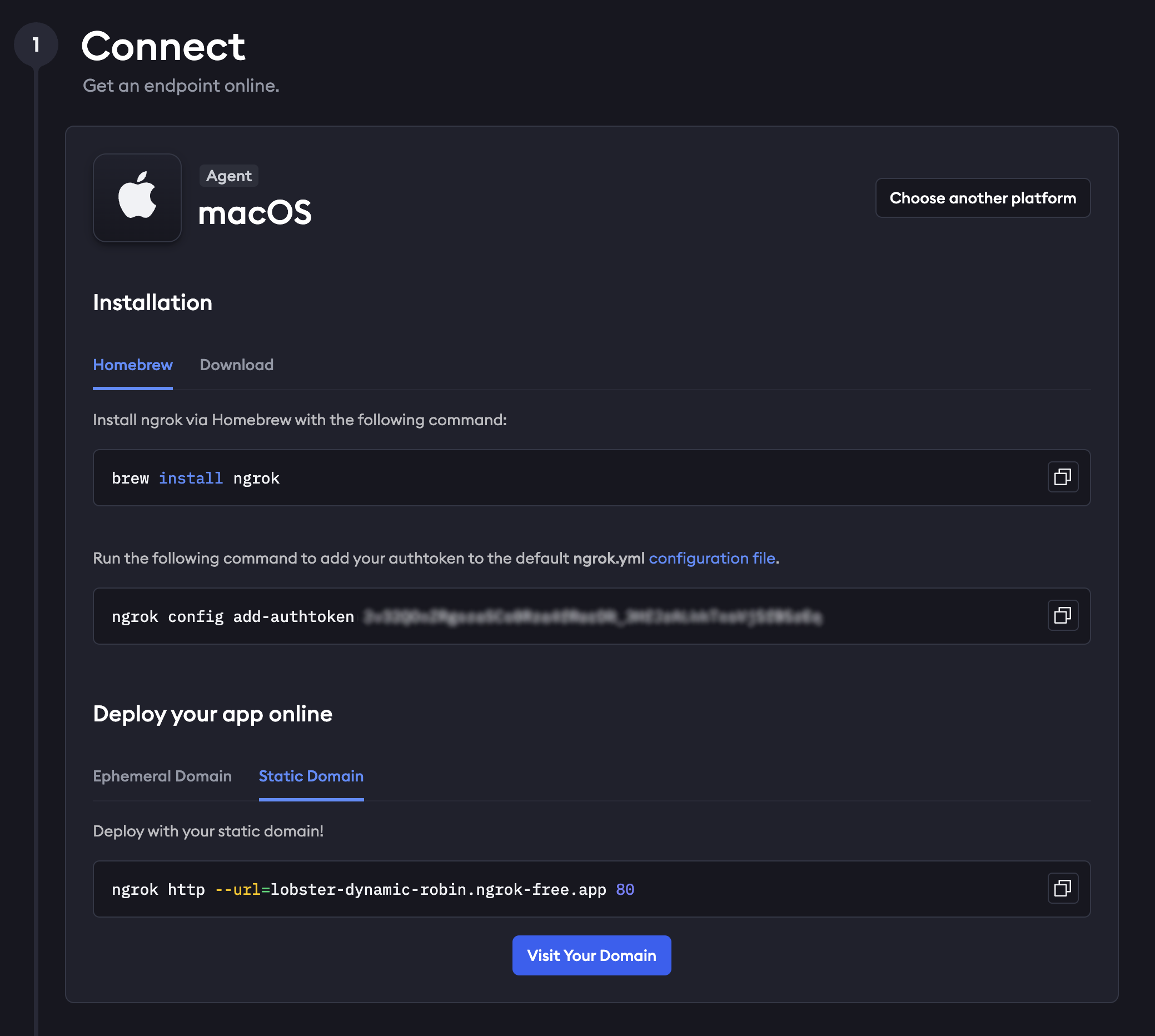
Task: Click the Visit Your Domain button
Action: click(x=591, y=955)
